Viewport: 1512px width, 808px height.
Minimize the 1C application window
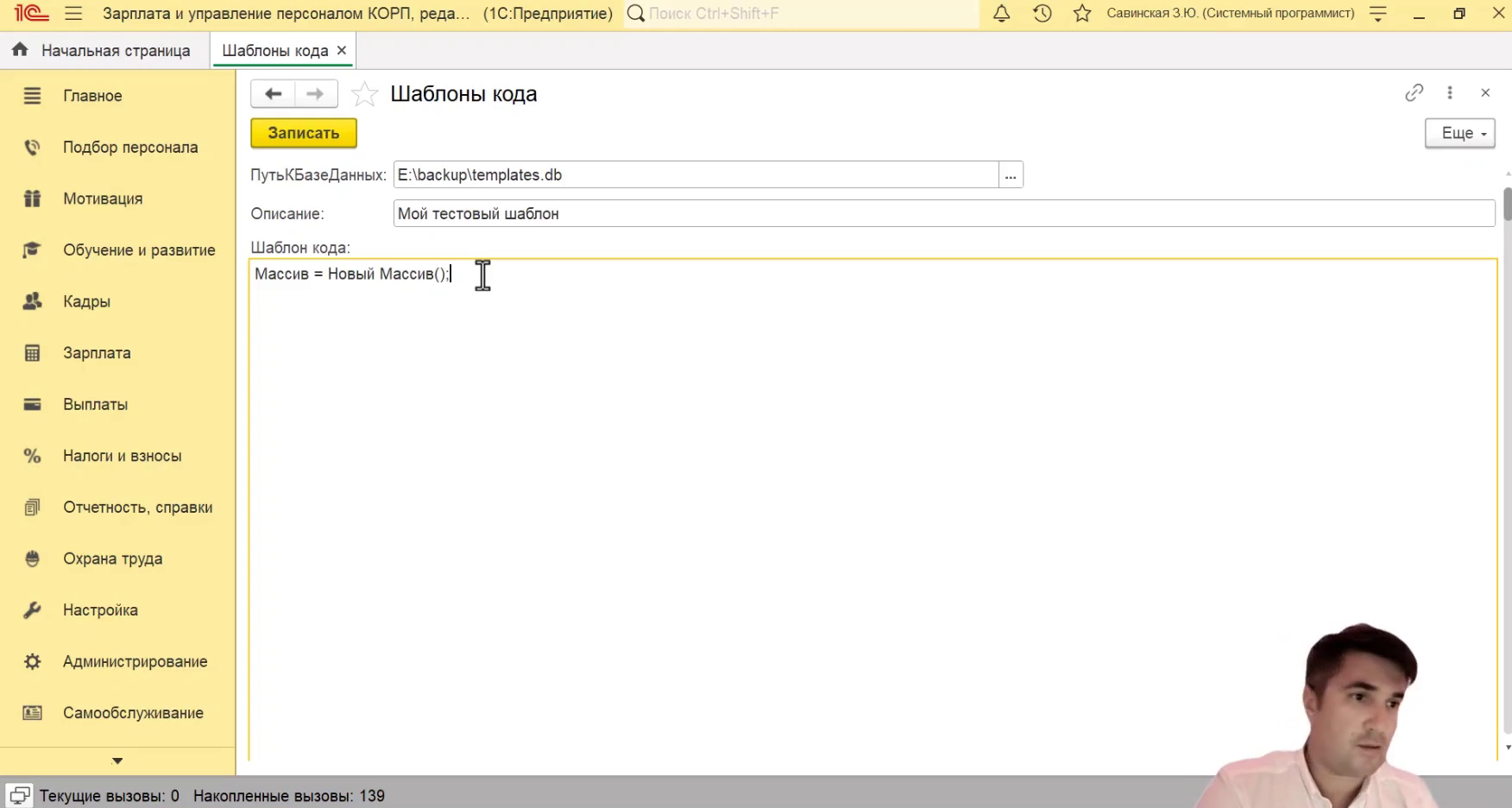coord(1419,14)
